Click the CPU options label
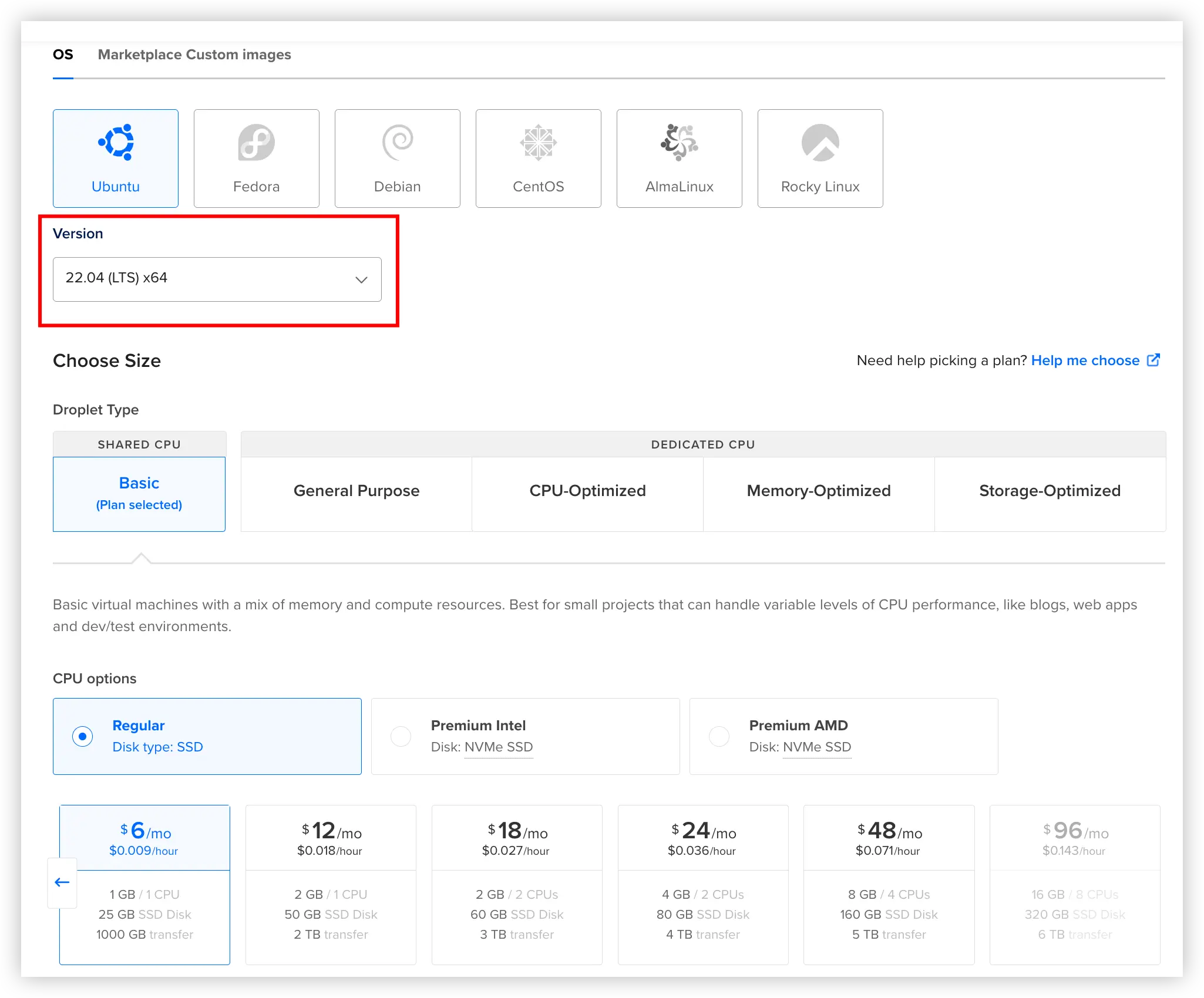 pos(95,679)
